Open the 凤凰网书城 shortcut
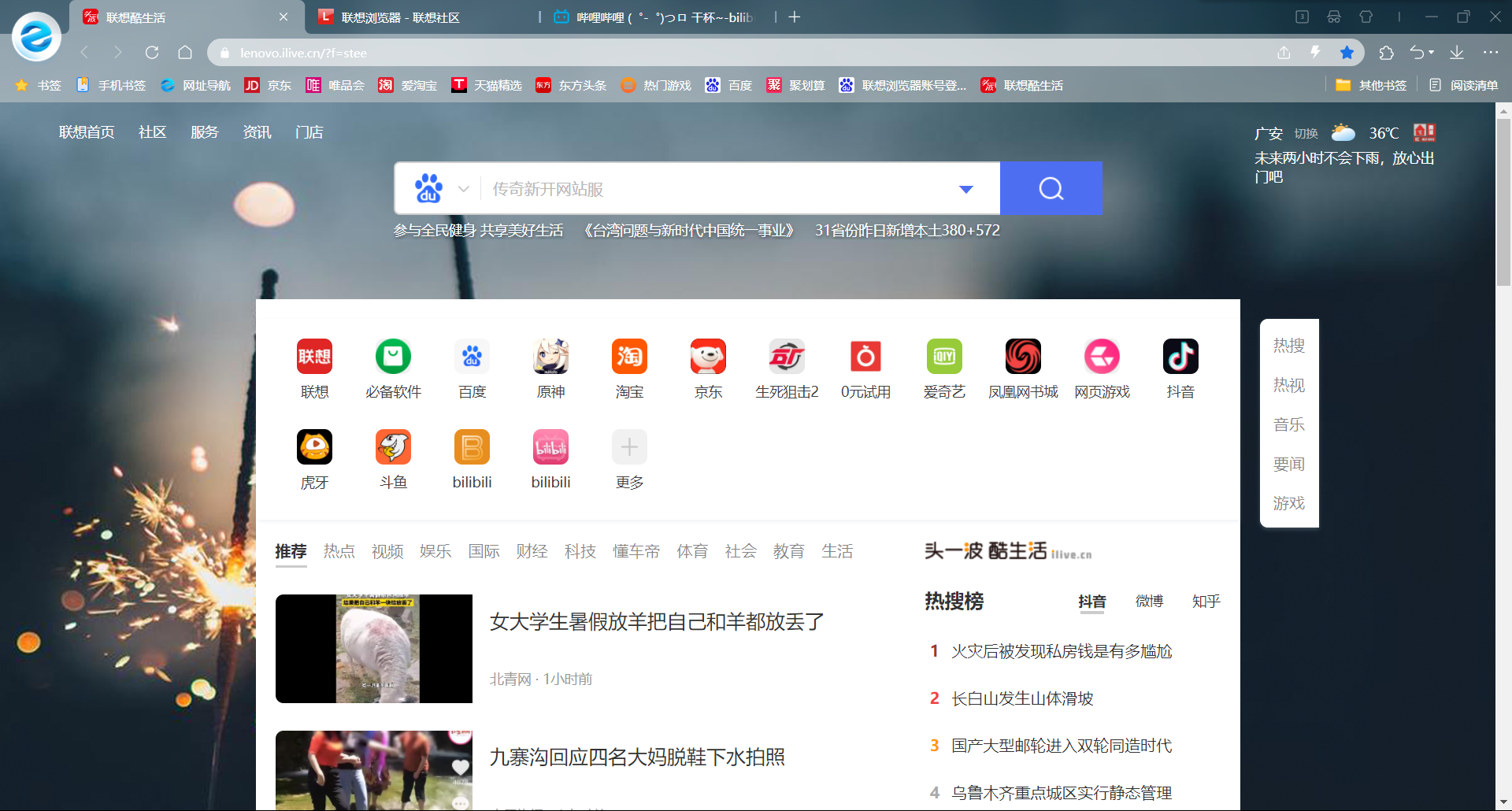The image size is (1512, 811). click(x=1023, y=357)
